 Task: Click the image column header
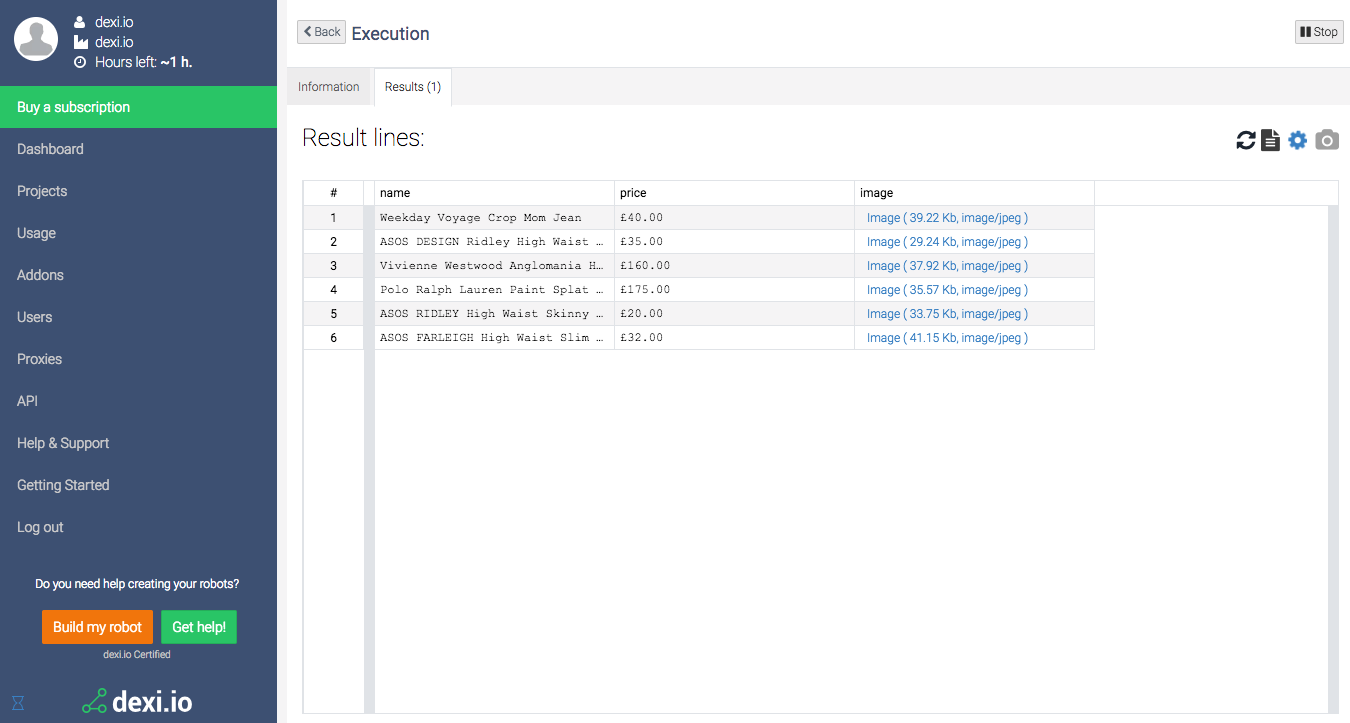(x=974, y=193)
